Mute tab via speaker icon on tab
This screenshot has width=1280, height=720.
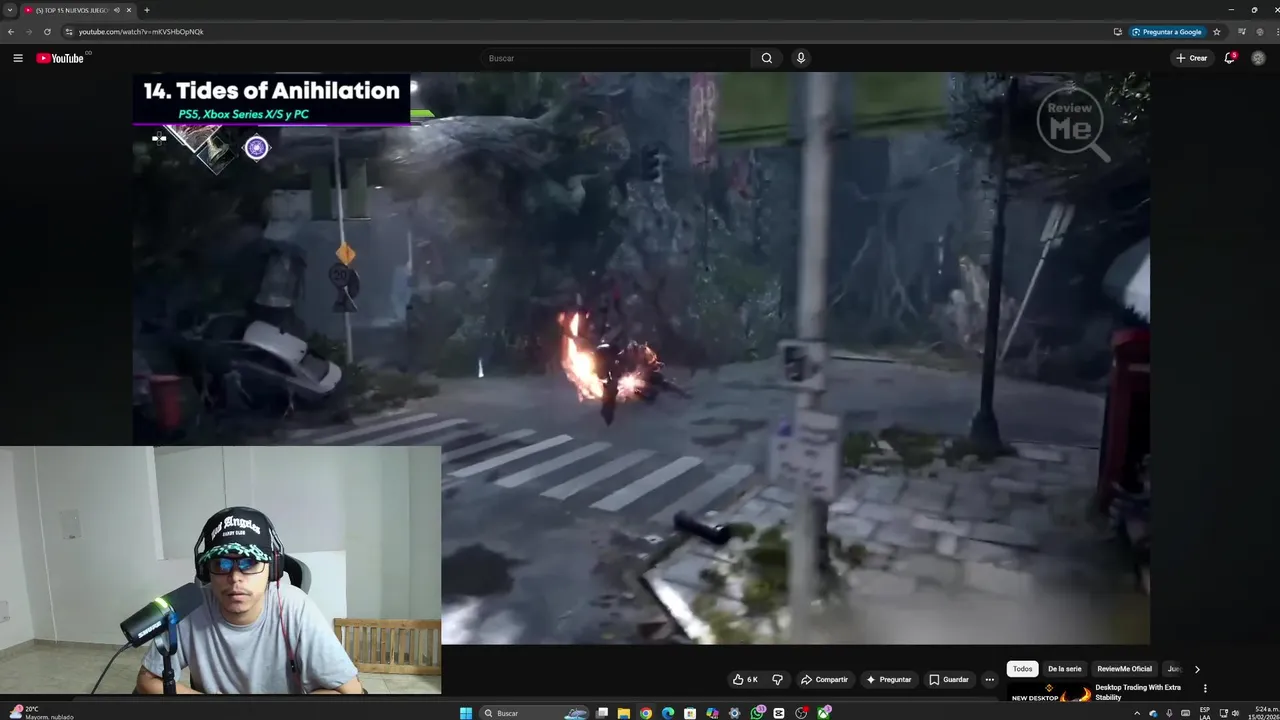click(117, 10)
